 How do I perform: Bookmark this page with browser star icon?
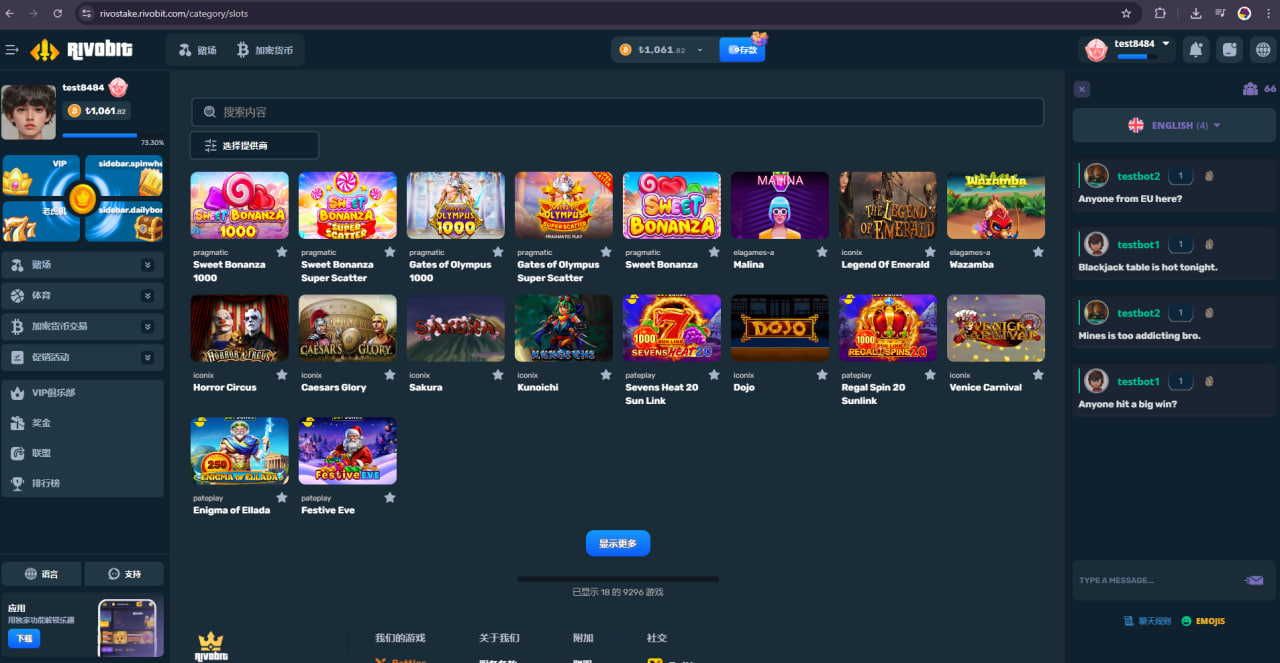click(x=1126, y=14)
